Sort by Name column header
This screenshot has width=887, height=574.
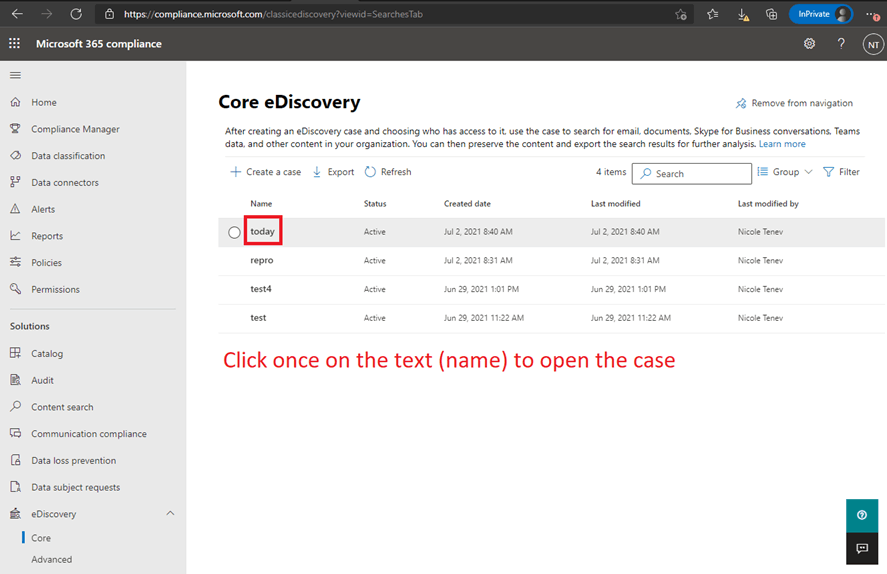click(261, 204)
